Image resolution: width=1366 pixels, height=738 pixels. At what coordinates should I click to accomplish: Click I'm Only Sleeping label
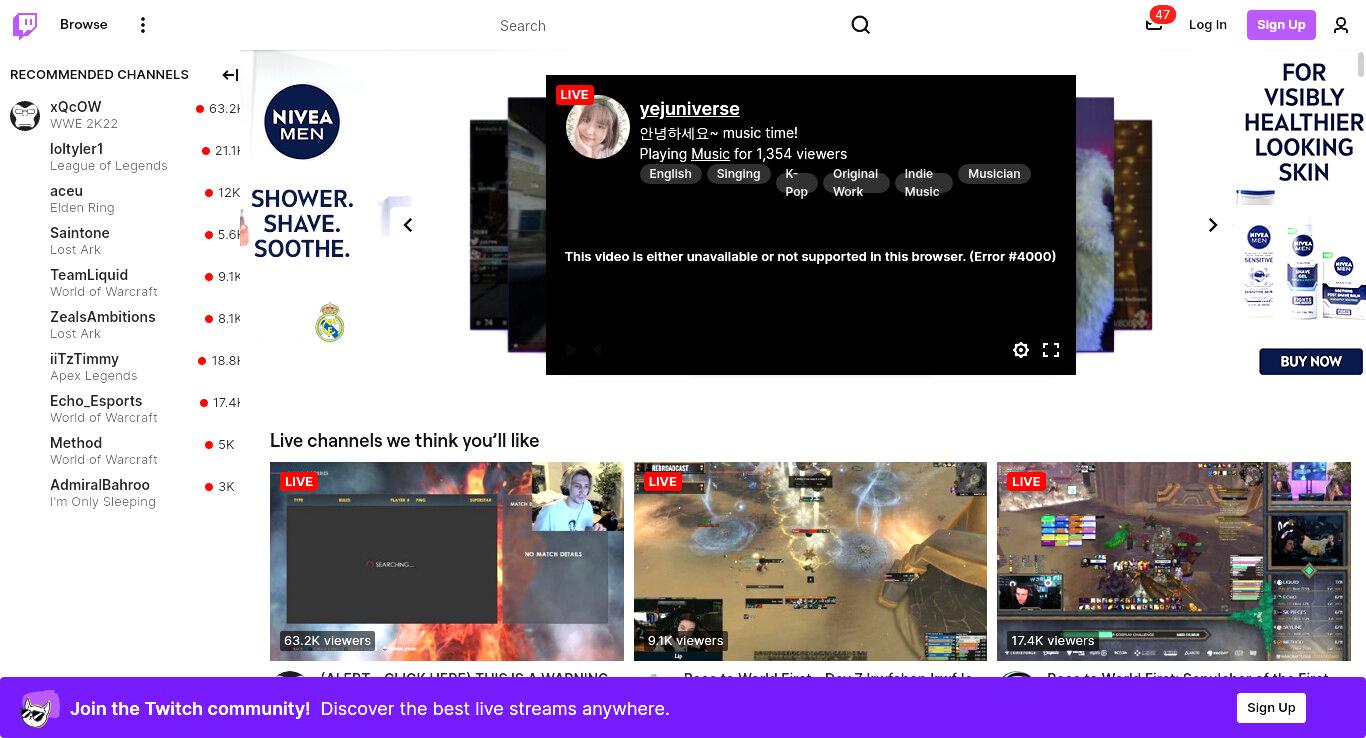point(103,502)
